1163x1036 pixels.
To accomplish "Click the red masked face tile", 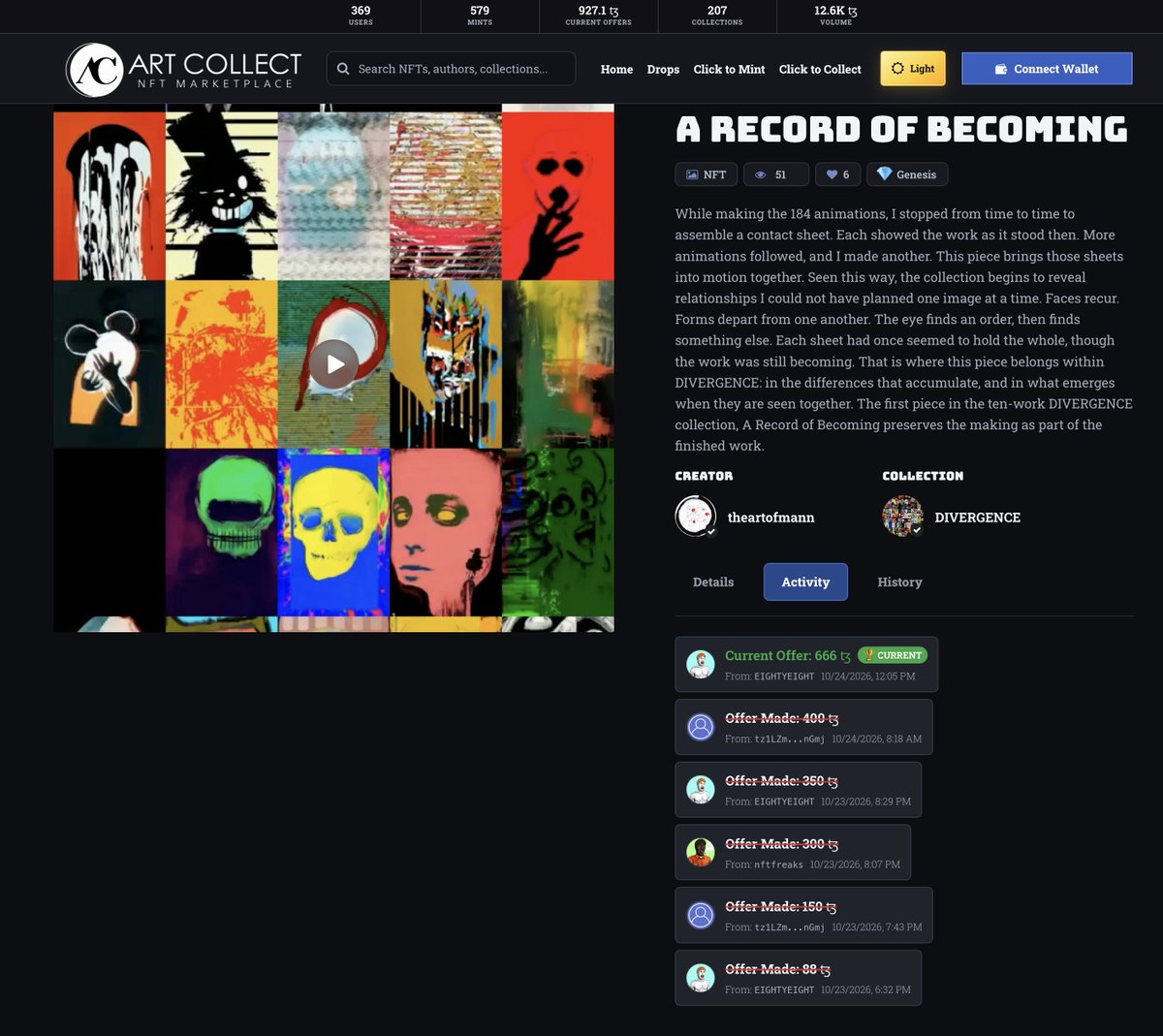I will tap(558, 196).
